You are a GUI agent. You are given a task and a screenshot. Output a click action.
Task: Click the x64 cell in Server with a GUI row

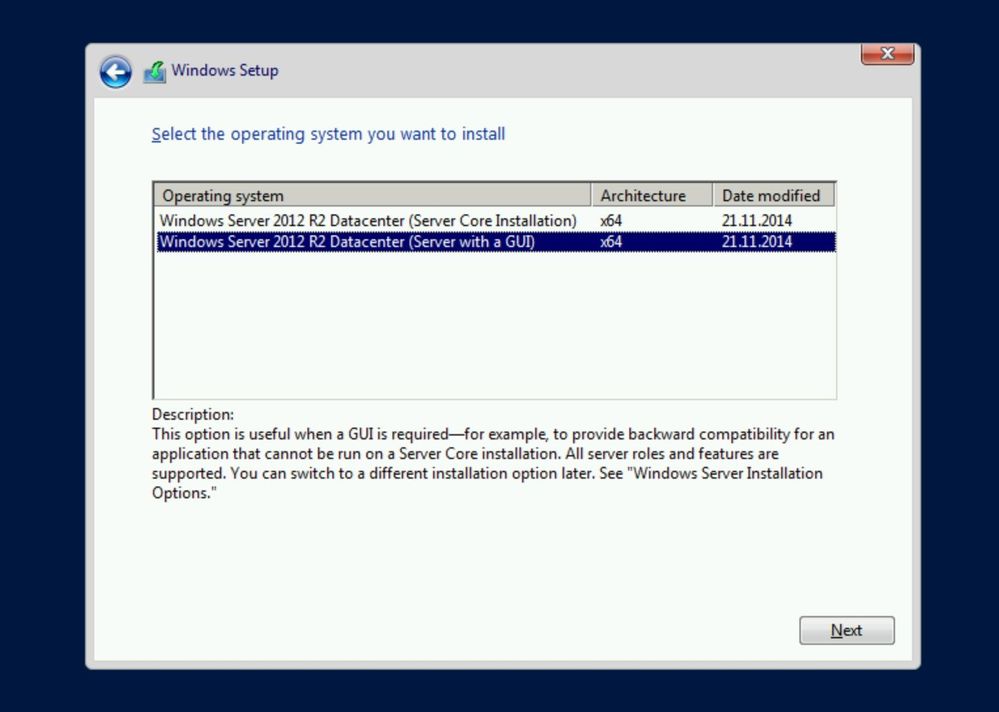pyautogui.click(x=611, y=242)
